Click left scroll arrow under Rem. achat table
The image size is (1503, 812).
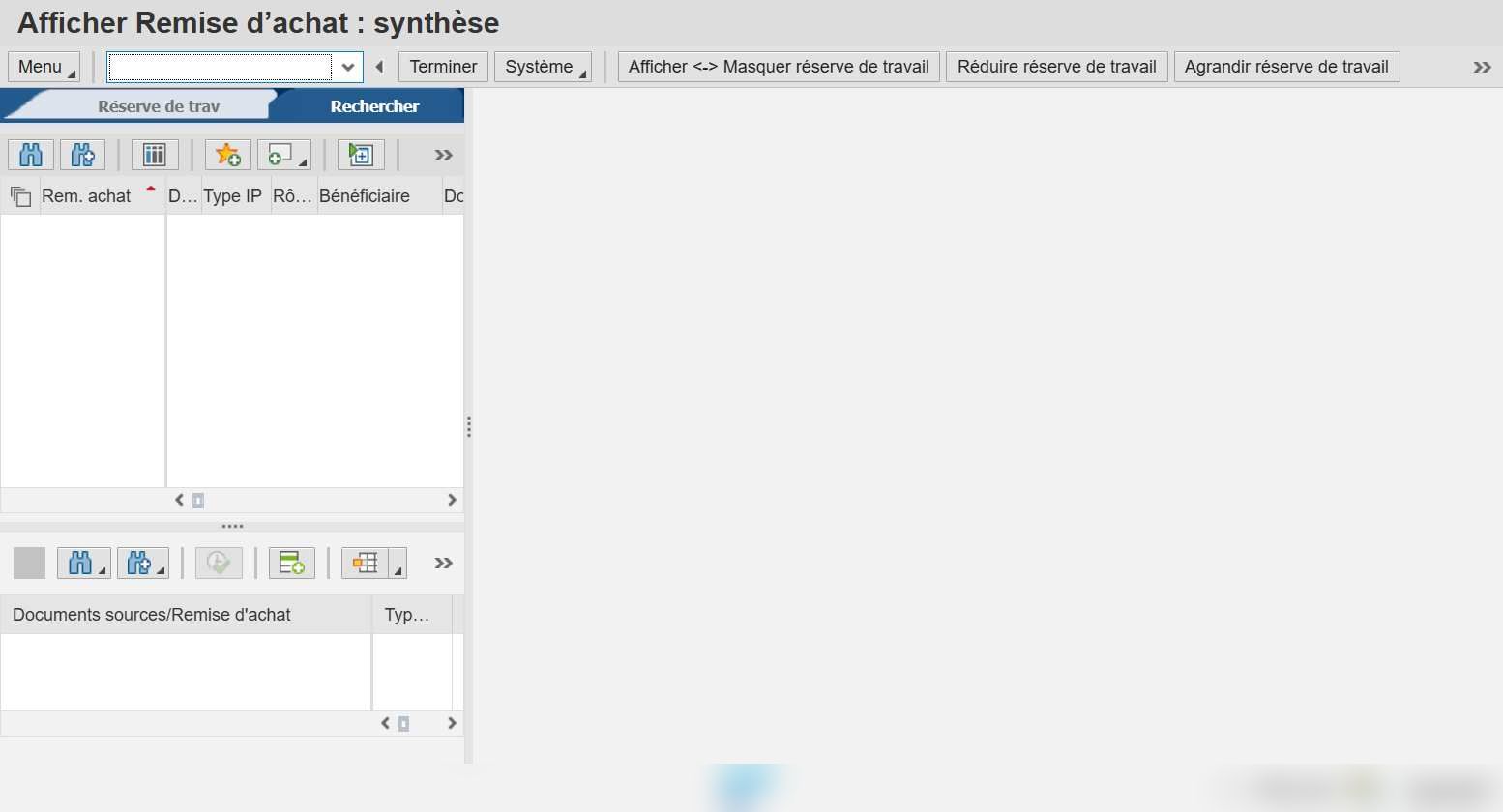[179, 500]
